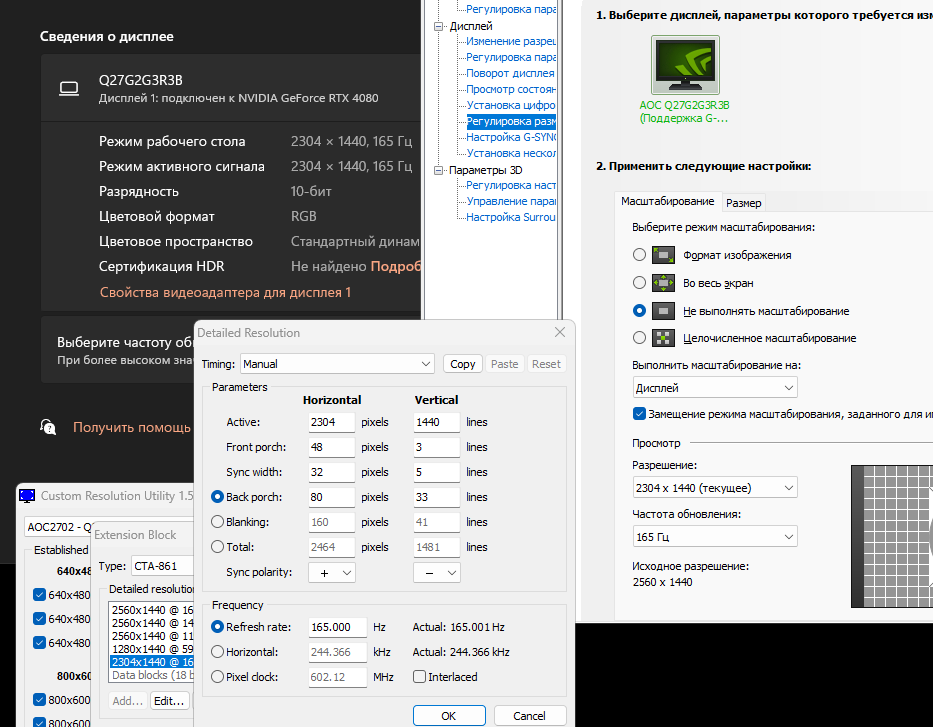Uncheck the first 800x600 established resolution

click(x=39, y=700)
